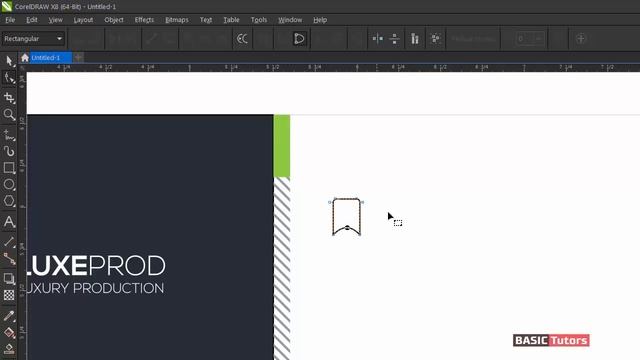The width and height of the screenshot is (640, 360).
Task: Switch to the Untitled-1 document tab
Action: pos(51,58)
